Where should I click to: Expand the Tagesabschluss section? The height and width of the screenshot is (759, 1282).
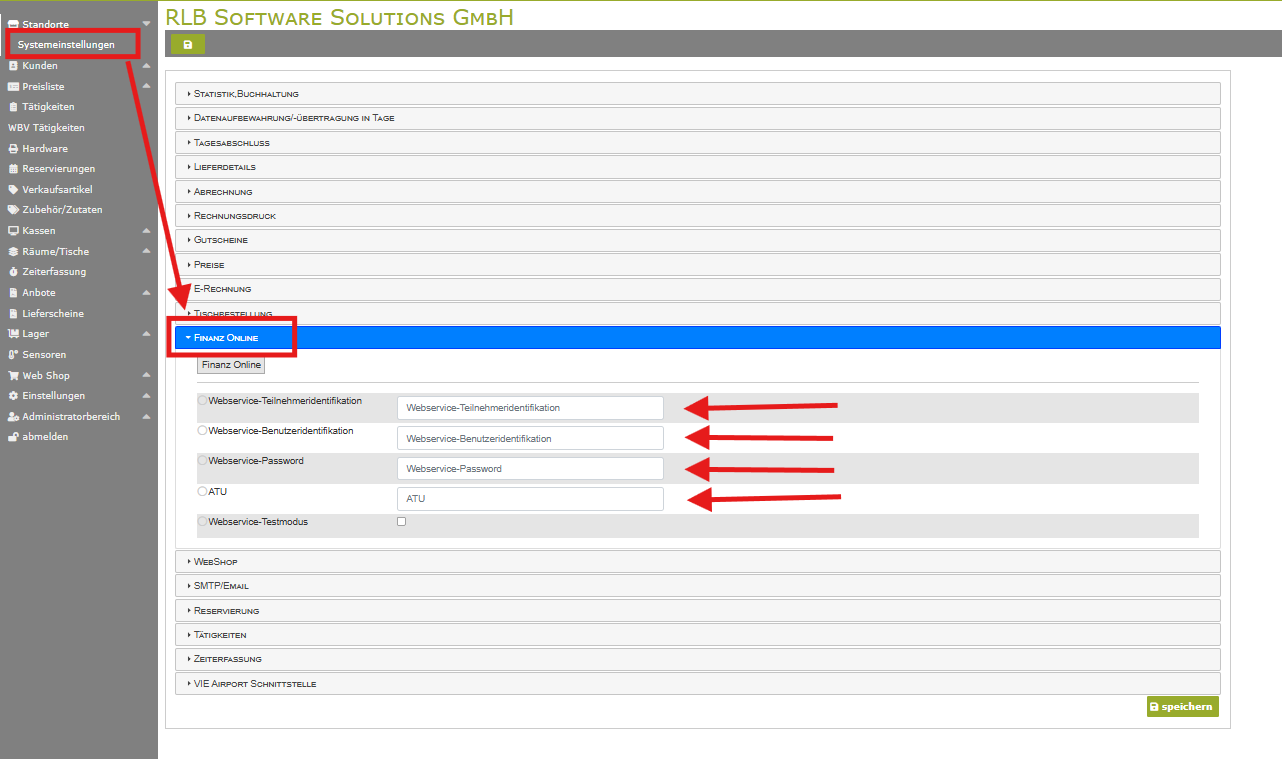[x=698, y=142]
